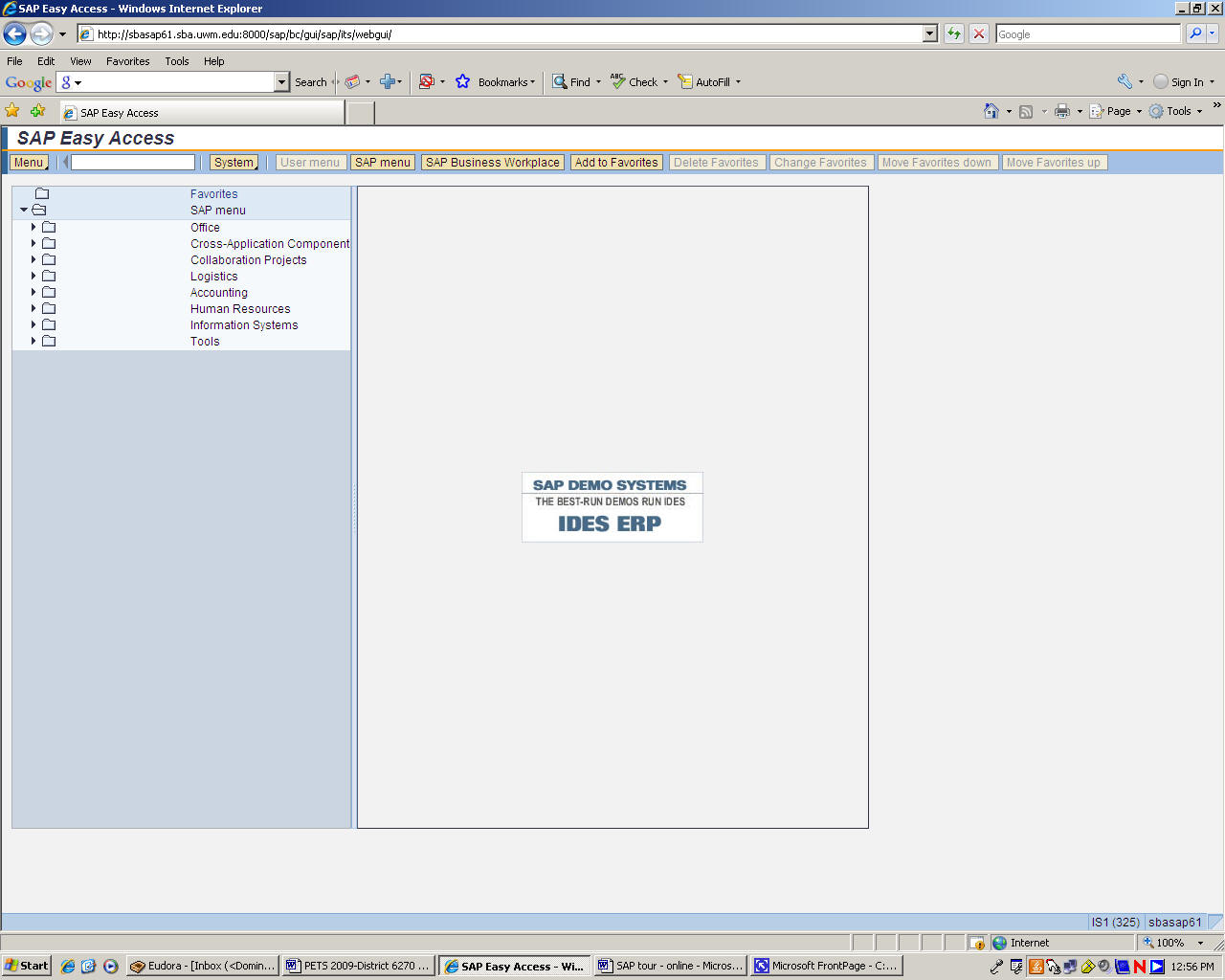The image size is (1225, 980).
Task: Click the Home icon in the browser toolbar
Action: coord(991,112)
